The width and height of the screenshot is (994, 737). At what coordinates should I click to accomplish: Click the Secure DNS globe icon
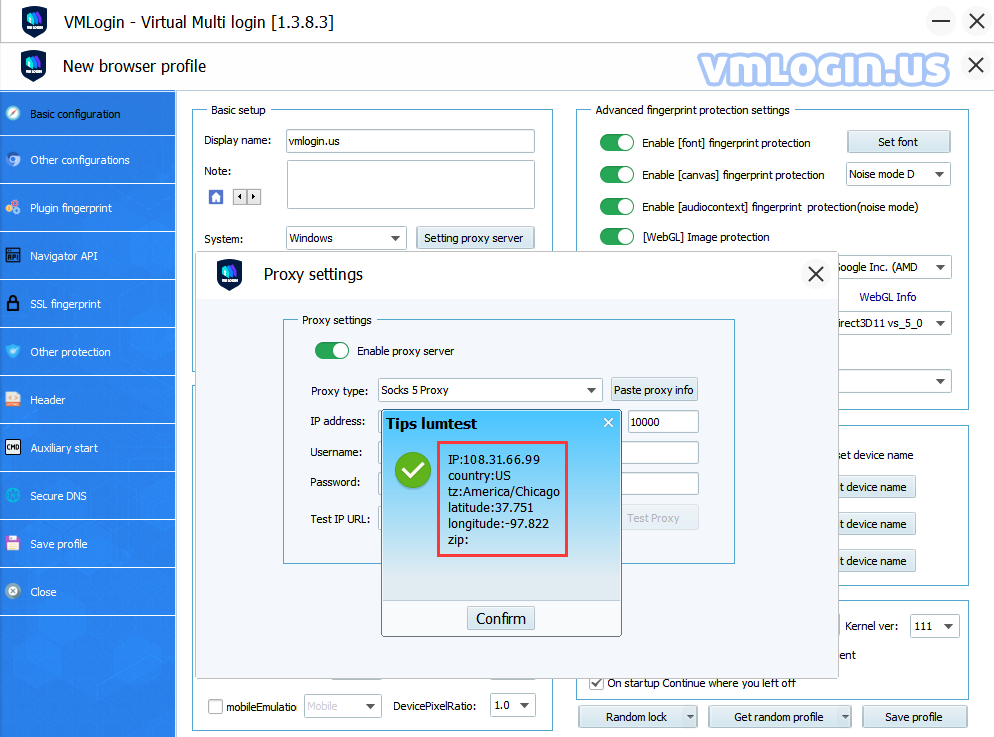coord(13,496)
